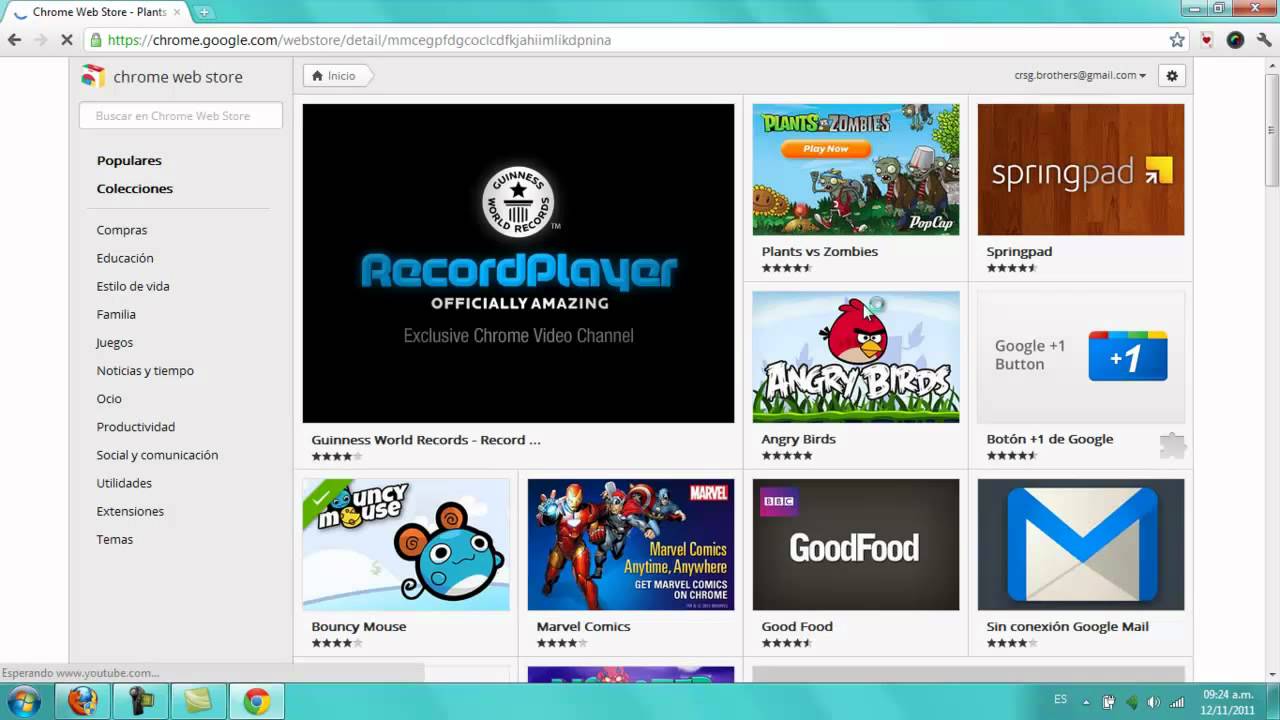Select the Utilidades category
The image size is (1280, 720).
(x=124, y=483)
